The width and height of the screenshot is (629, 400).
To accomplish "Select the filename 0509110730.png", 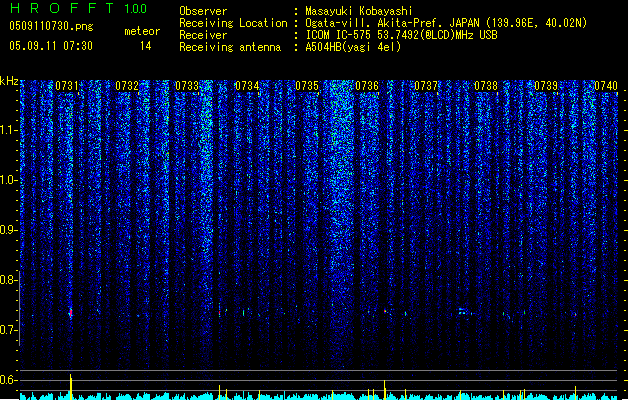I will pyautogui.click(x=51, y=26).
